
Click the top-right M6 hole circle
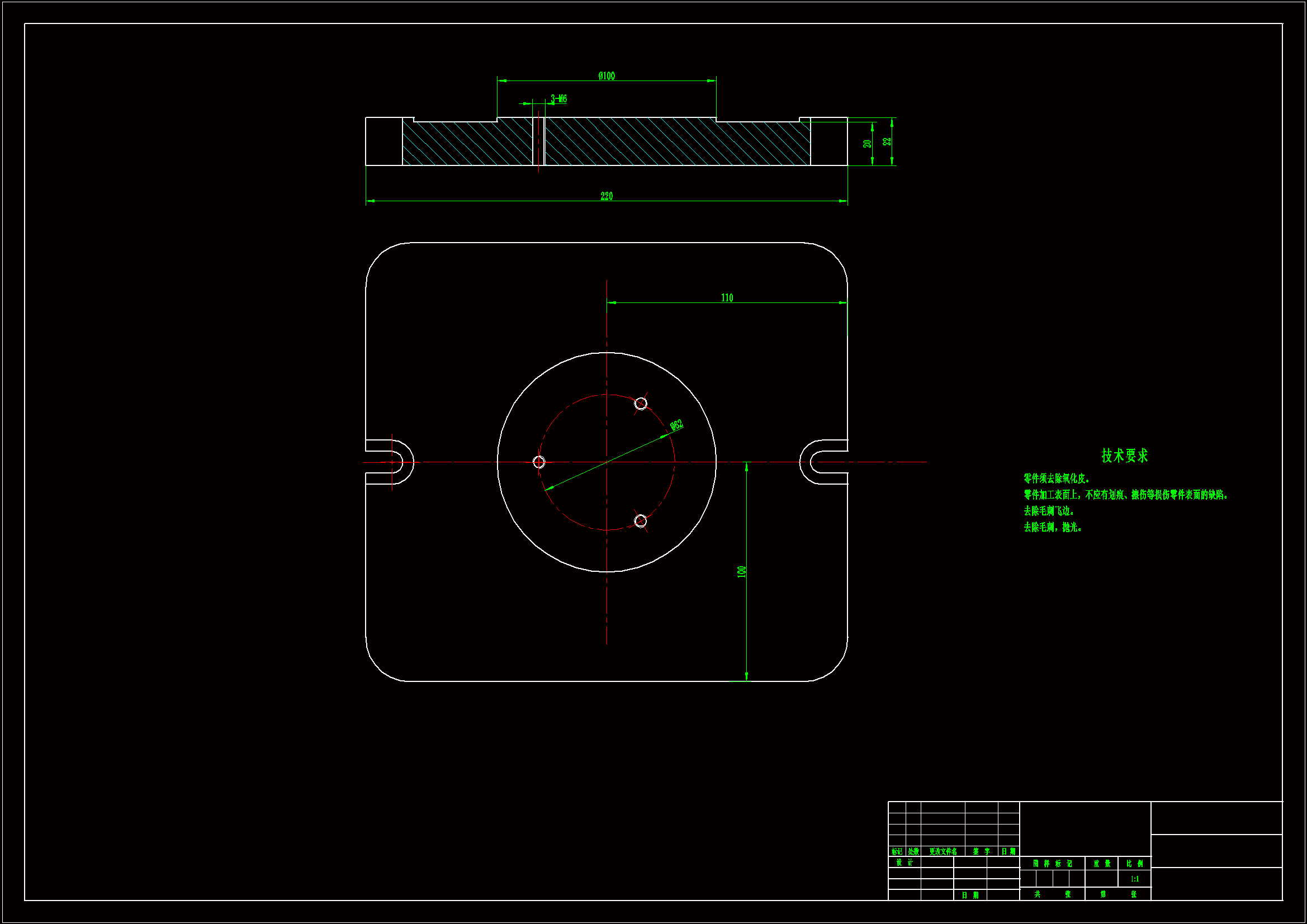point(641,404)
